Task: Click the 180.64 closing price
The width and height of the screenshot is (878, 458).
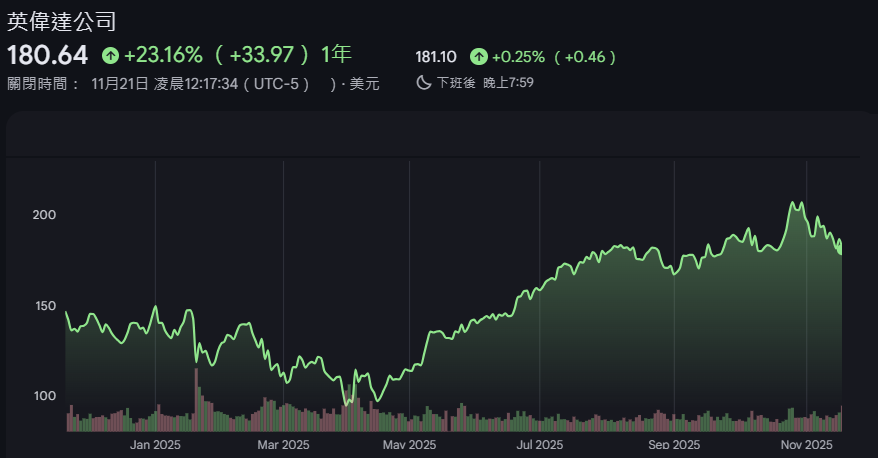Action: [x=48, y=54]
